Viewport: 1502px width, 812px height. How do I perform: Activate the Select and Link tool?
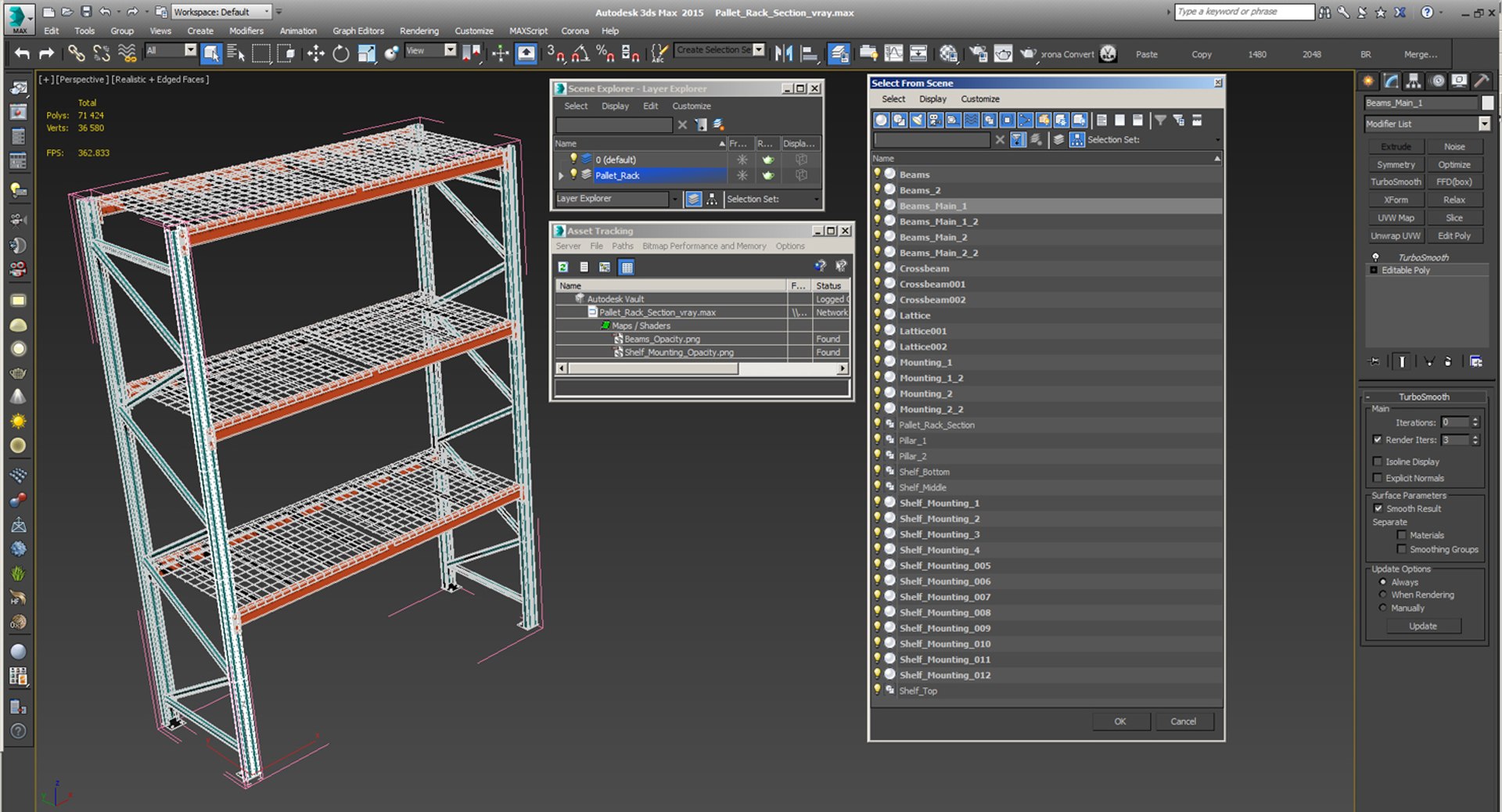point(76,53)
